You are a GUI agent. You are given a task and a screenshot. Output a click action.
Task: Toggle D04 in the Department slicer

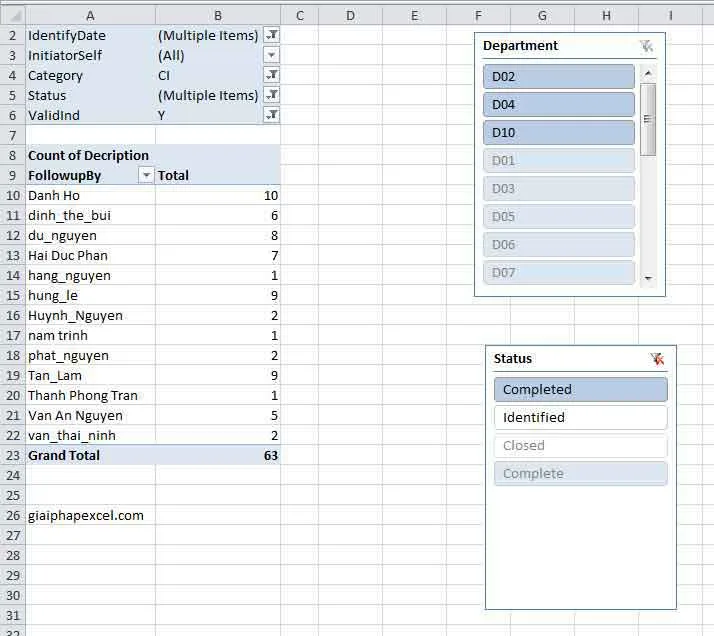coord(559,105)
